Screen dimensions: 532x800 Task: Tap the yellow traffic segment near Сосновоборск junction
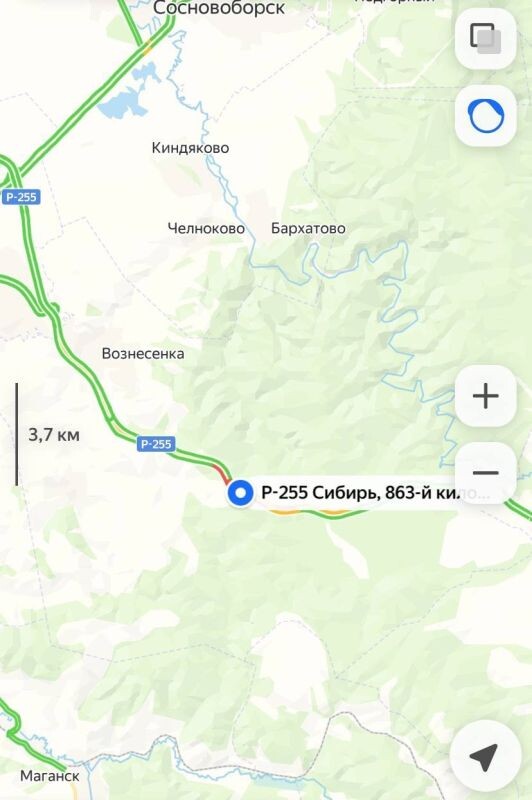[x=148, y=48]
